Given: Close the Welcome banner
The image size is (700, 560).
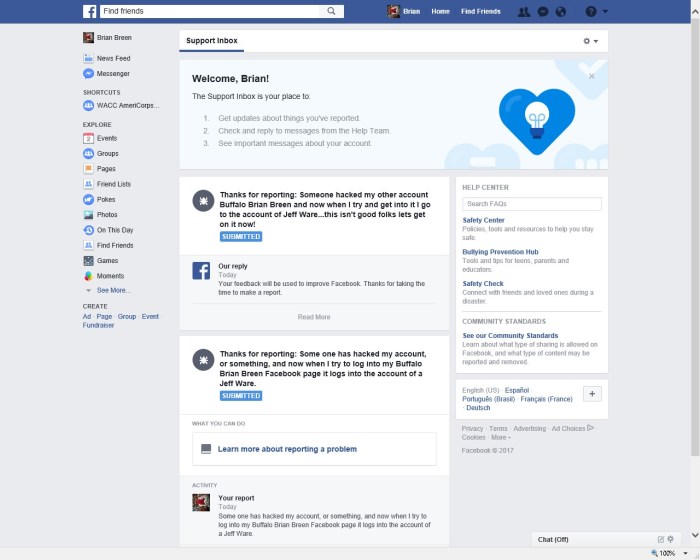Looking at the screenshot, I should click(591, 76).
